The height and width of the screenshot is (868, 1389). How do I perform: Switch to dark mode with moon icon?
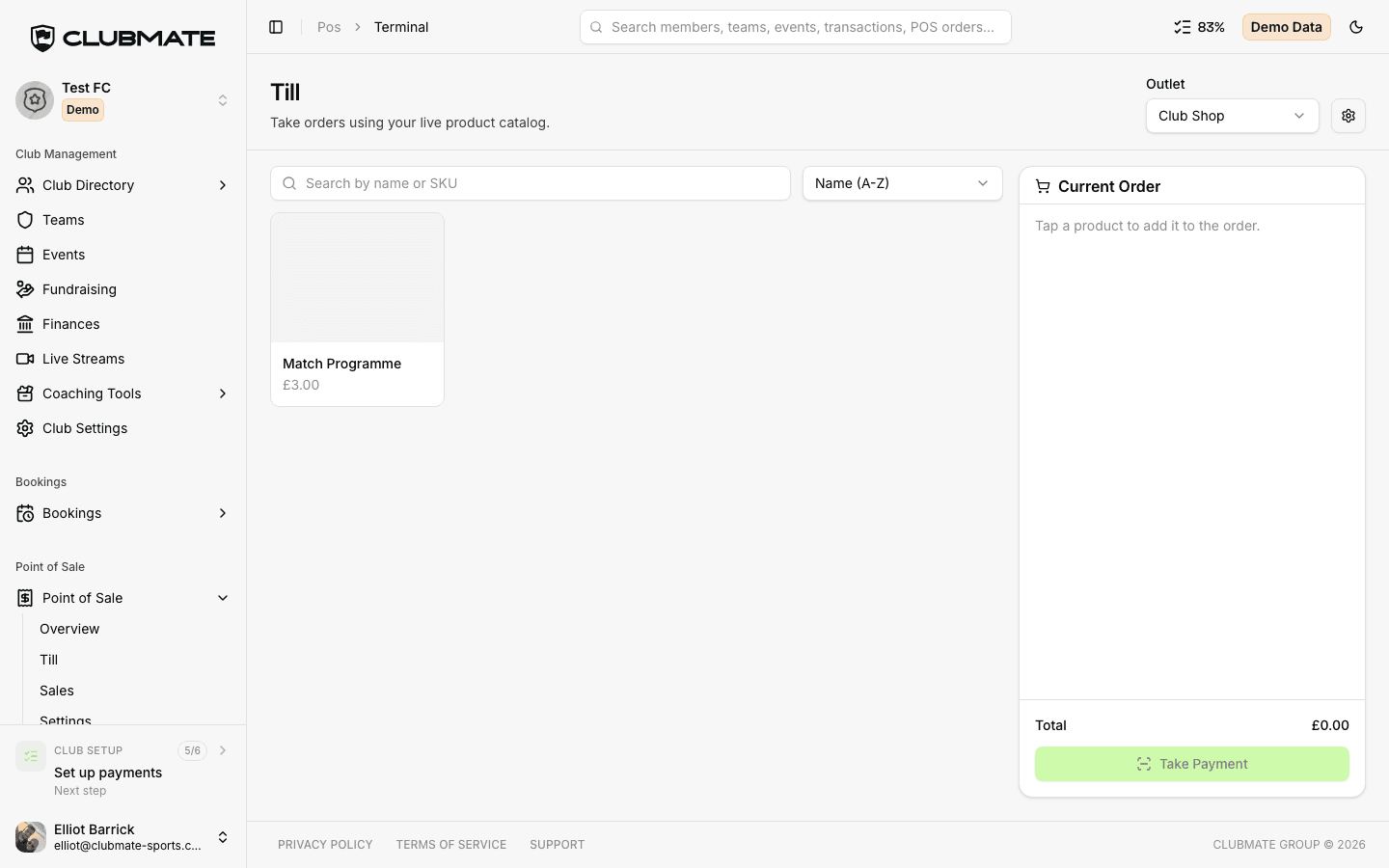point(1356,27)
